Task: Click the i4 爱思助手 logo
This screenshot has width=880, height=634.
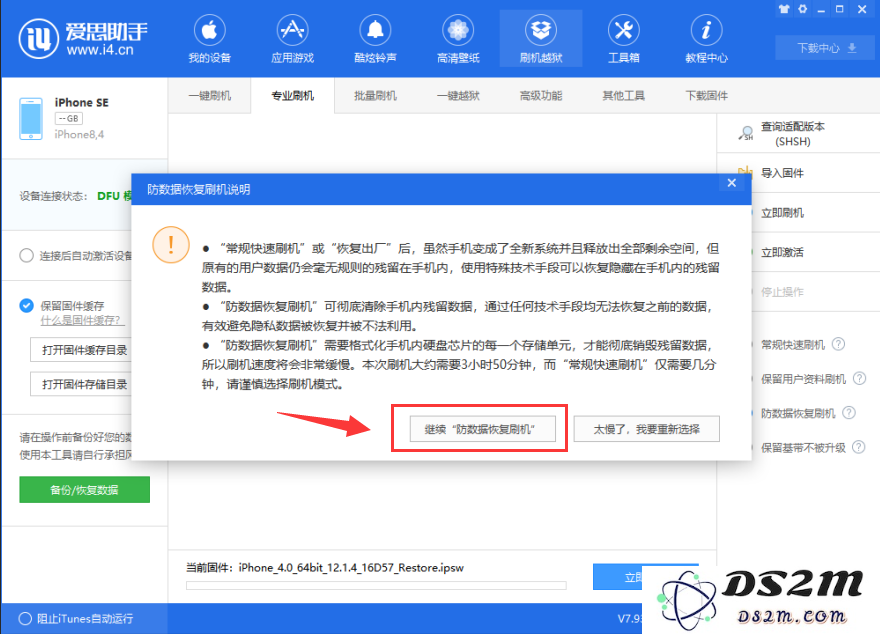Action: pos(83,38)
